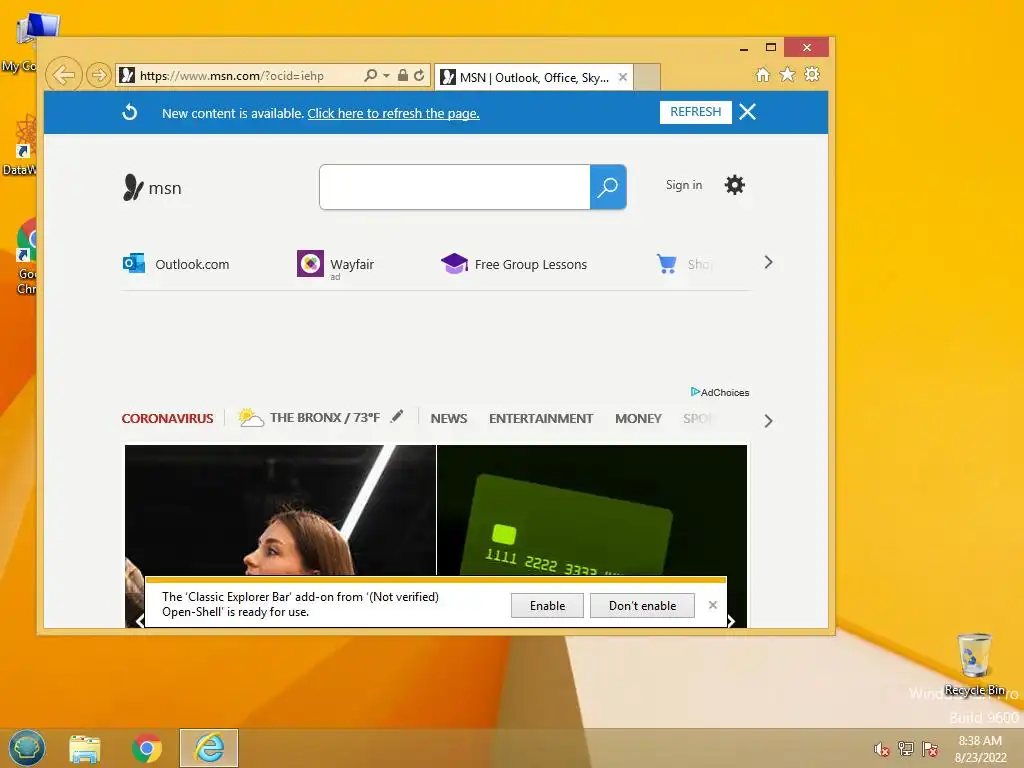Click the blue search magnifier button
Image resolution: width=1024 pixels, height=768 pixels.
click(x=608, y=187)
